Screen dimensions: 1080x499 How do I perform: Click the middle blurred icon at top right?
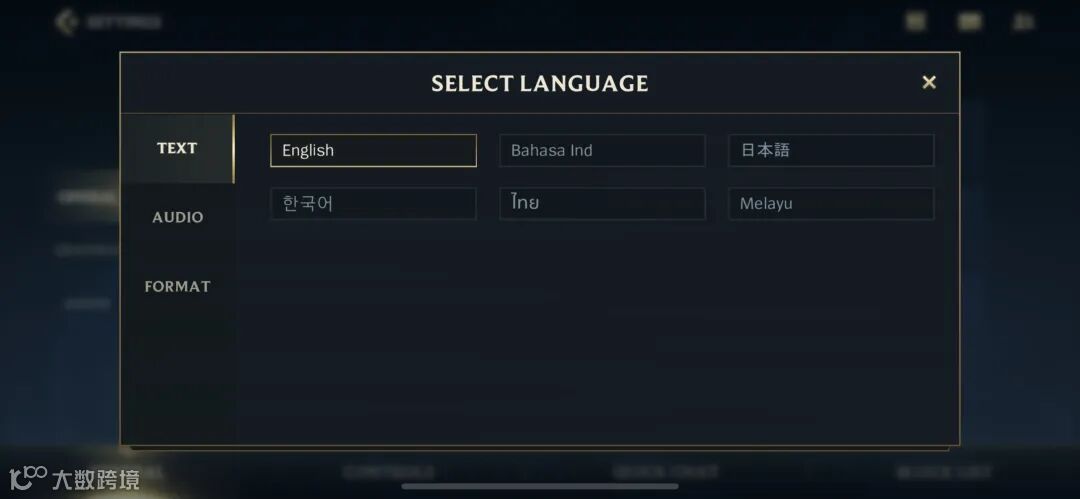click(x=969, y=21)
